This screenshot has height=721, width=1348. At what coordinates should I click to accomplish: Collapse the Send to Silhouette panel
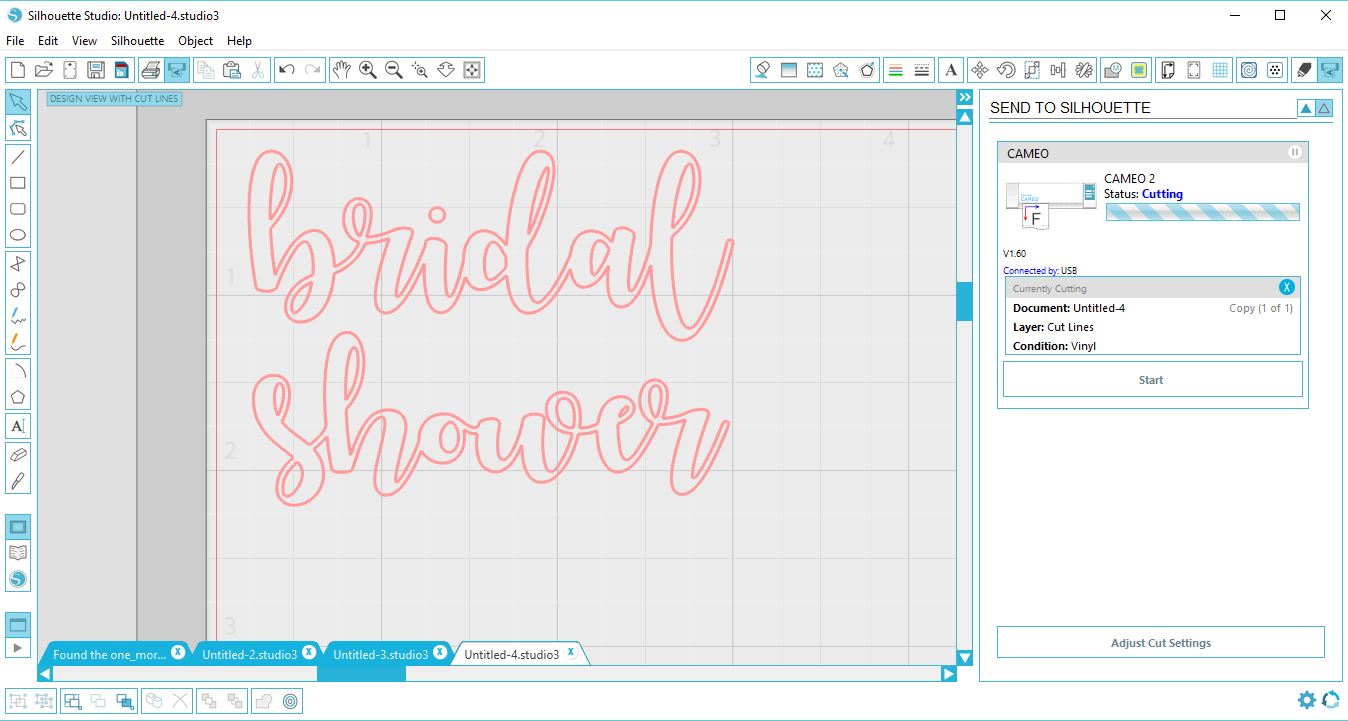[x=965, y=98]
